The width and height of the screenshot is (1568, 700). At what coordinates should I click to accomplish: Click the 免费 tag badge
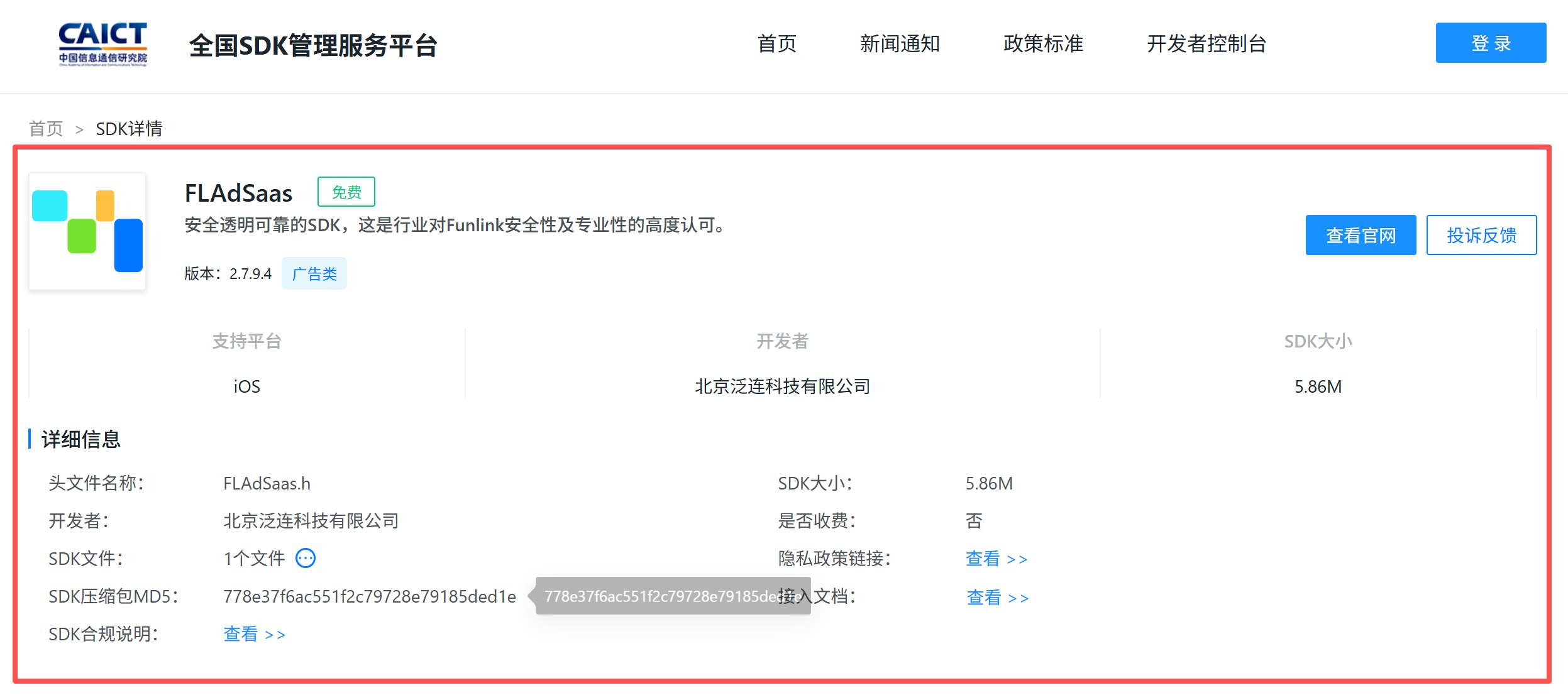(346, 192)
